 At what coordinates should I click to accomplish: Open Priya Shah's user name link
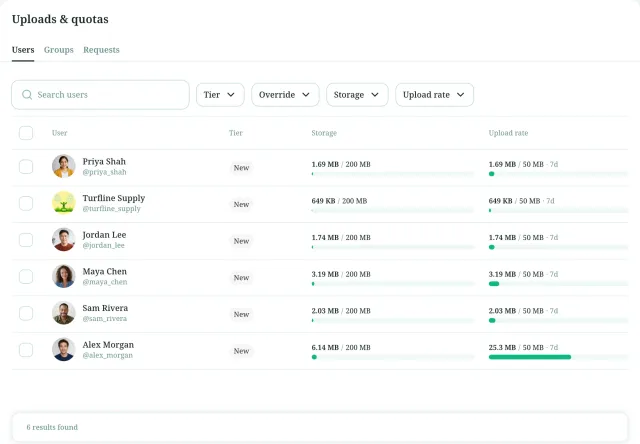click(104, 162)
